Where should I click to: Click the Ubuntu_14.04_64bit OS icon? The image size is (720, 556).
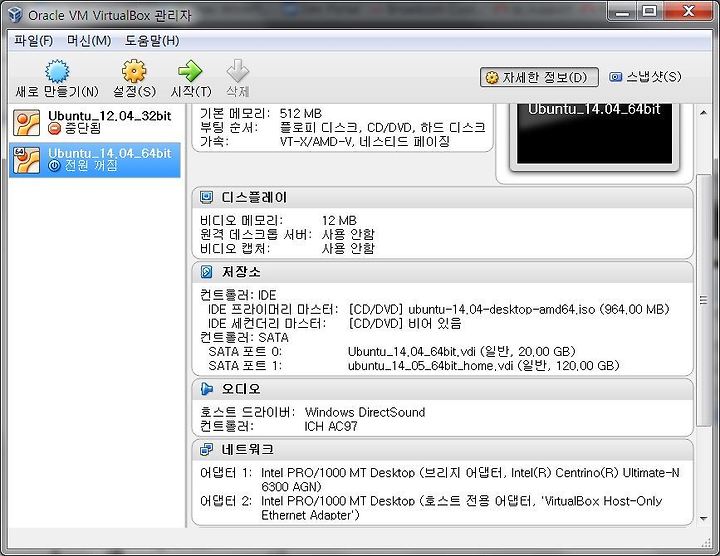pyautogui.click(x=26, y=160)
